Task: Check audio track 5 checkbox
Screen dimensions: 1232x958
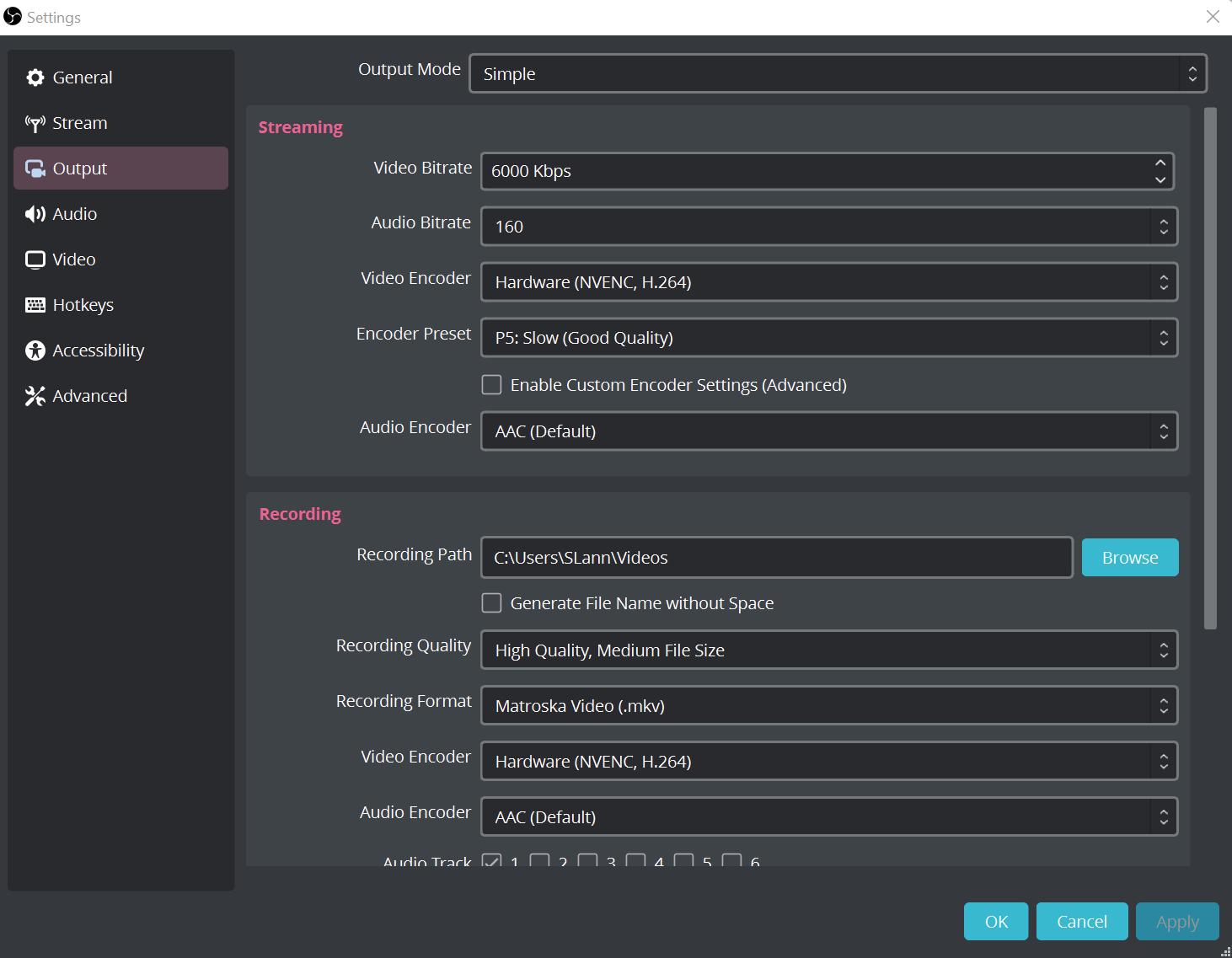Action: pyautogui.click(x=683, y=860)
